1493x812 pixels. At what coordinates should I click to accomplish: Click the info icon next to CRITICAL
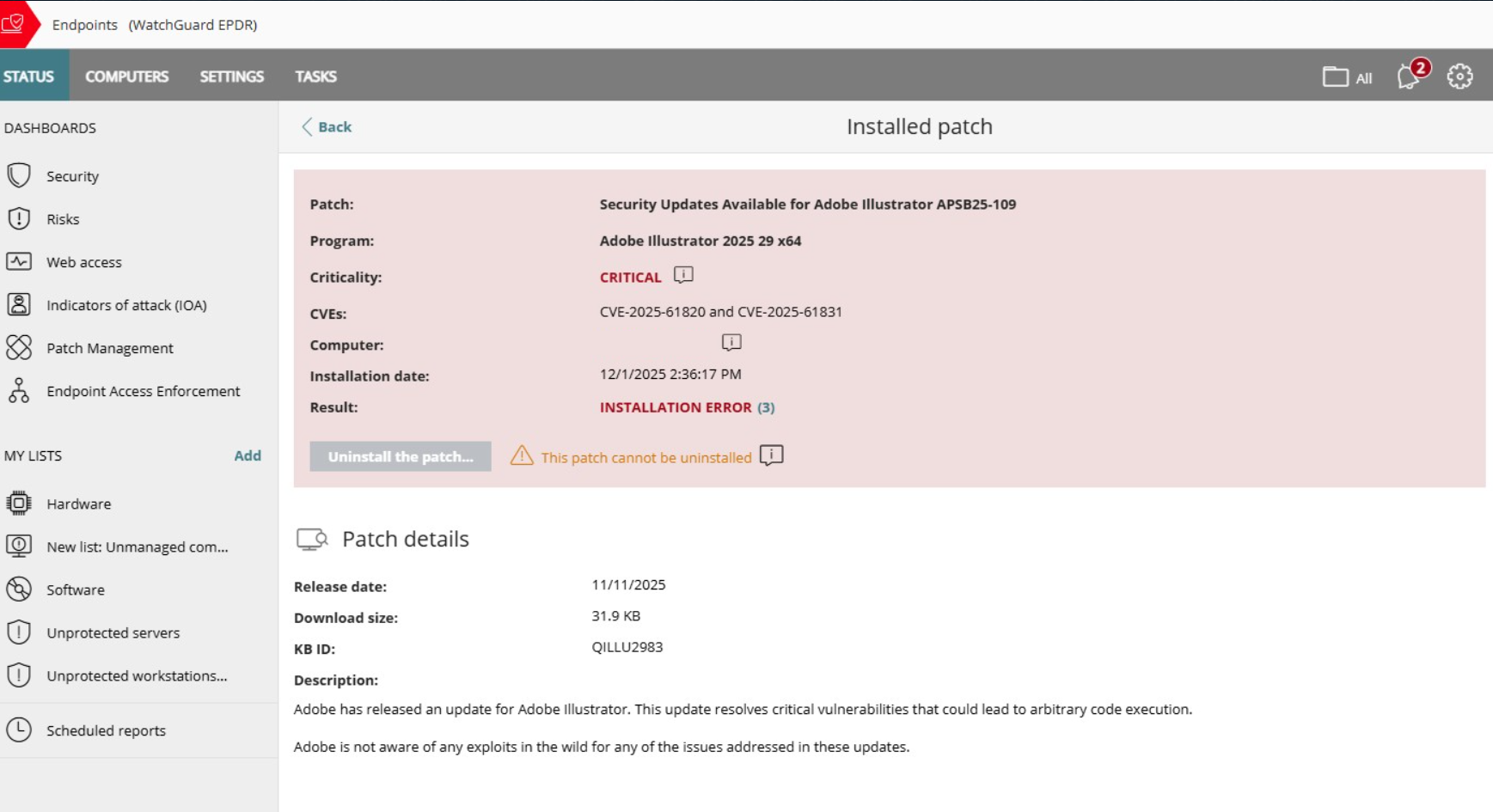pyautogui.click(x=683, y=275)
